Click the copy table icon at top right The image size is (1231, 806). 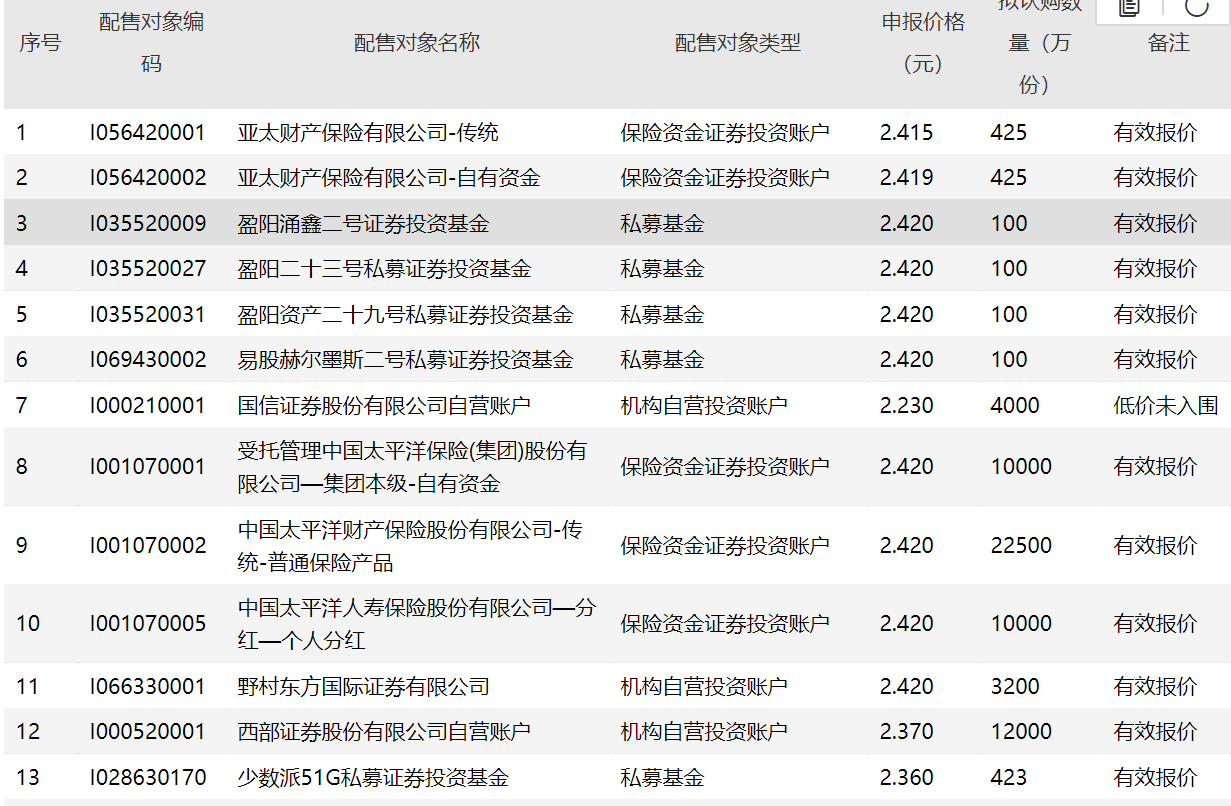point(1129,8)
